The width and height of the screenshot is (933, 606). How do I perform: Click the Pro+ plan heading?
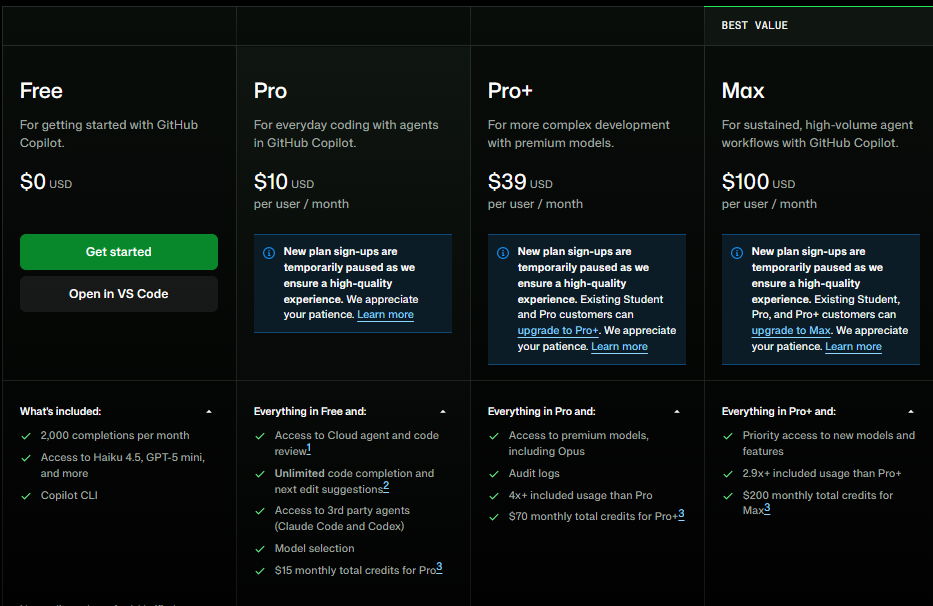(510, 90)
